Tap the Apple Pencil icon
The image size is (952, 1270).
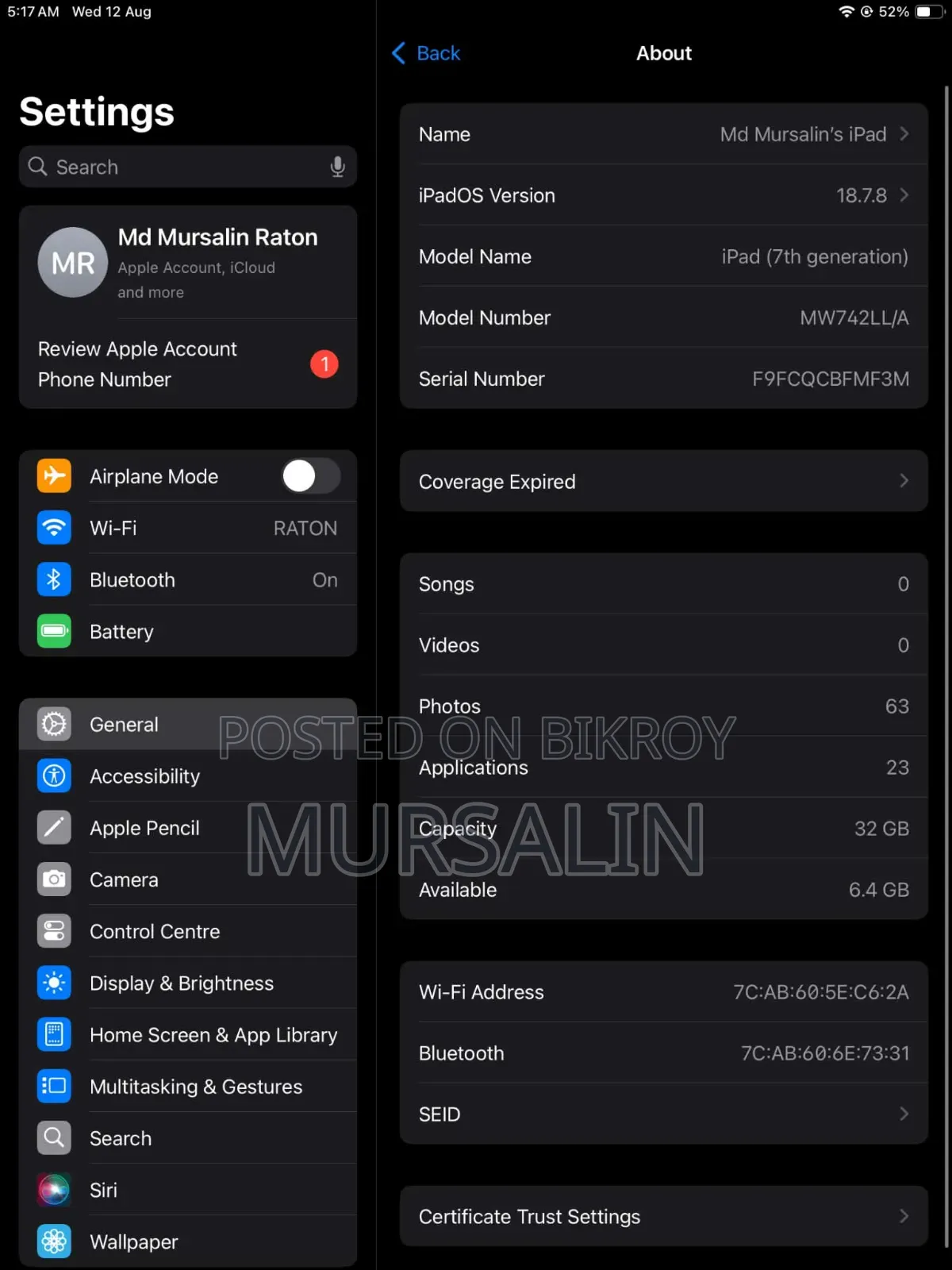pos(54,828)
